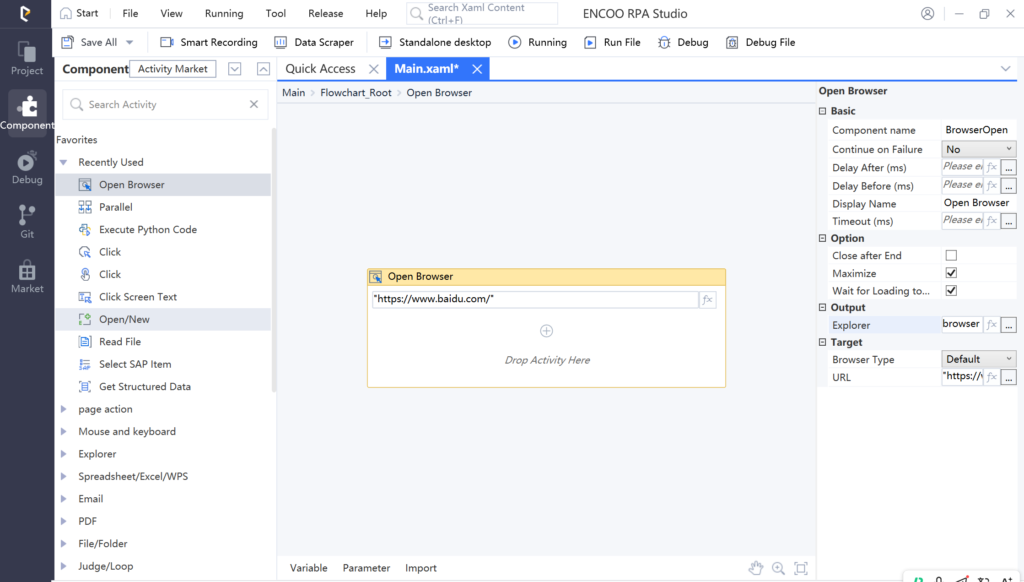Click Main in the breadcrumb
This screenshot has width=1024, height=582.
(x=293, y=93)
